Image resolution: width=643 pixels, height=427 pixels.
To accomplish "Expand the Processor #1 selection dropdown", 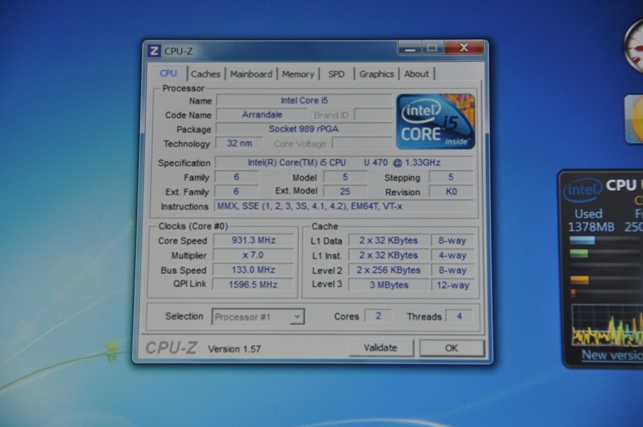I will (297, 317).
